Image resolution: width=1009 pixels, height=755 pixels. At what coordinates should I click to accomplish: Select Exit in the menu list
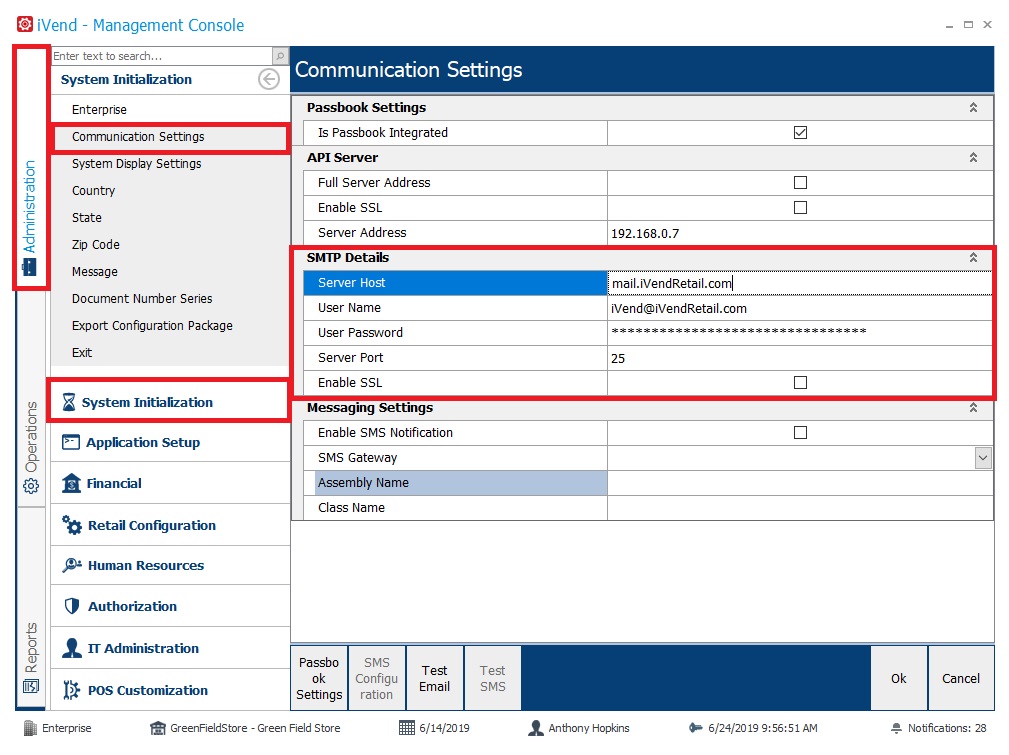(82, 353)
